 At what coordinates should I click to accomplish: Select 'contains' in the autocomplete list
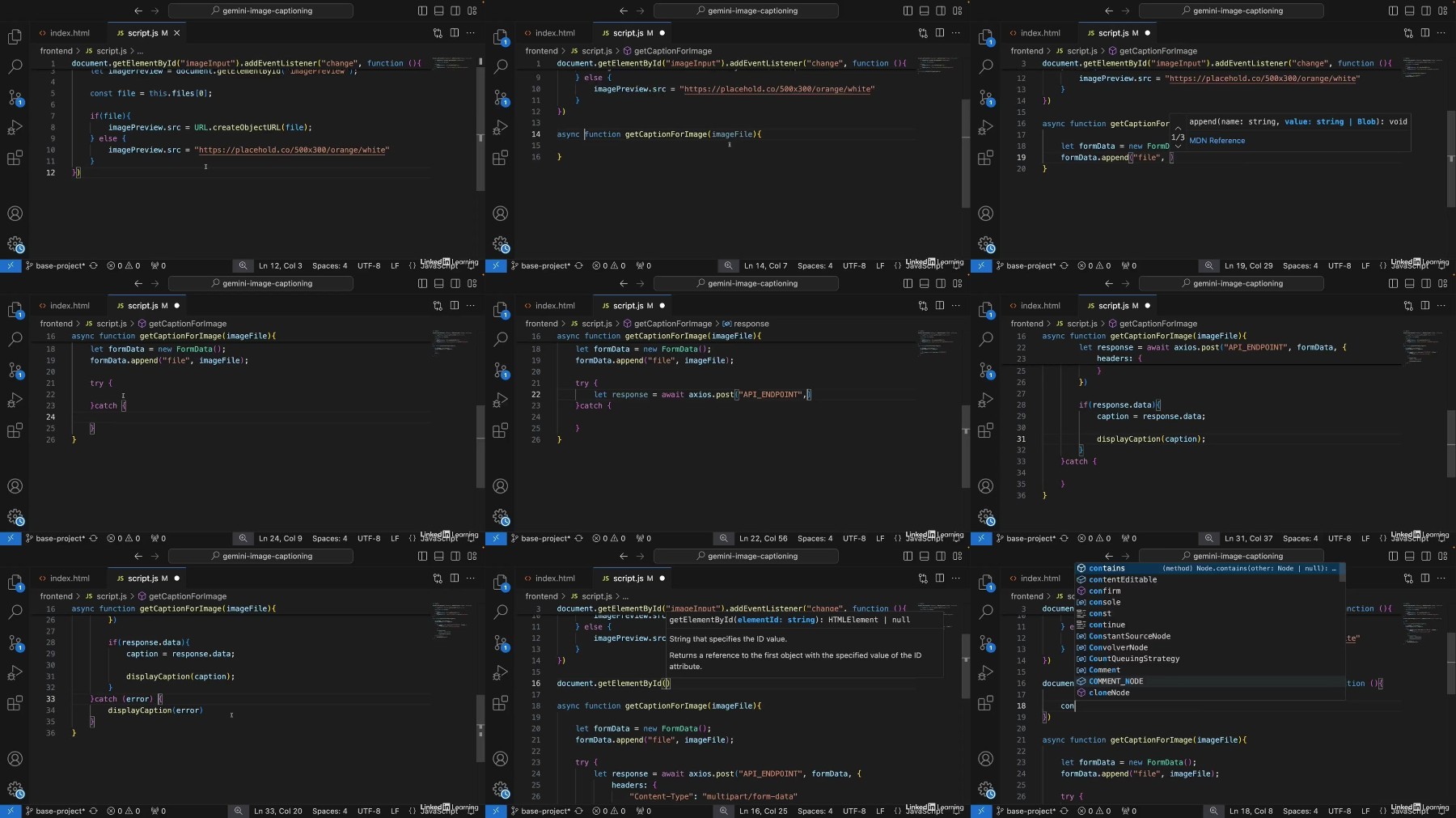point(1205,568)
